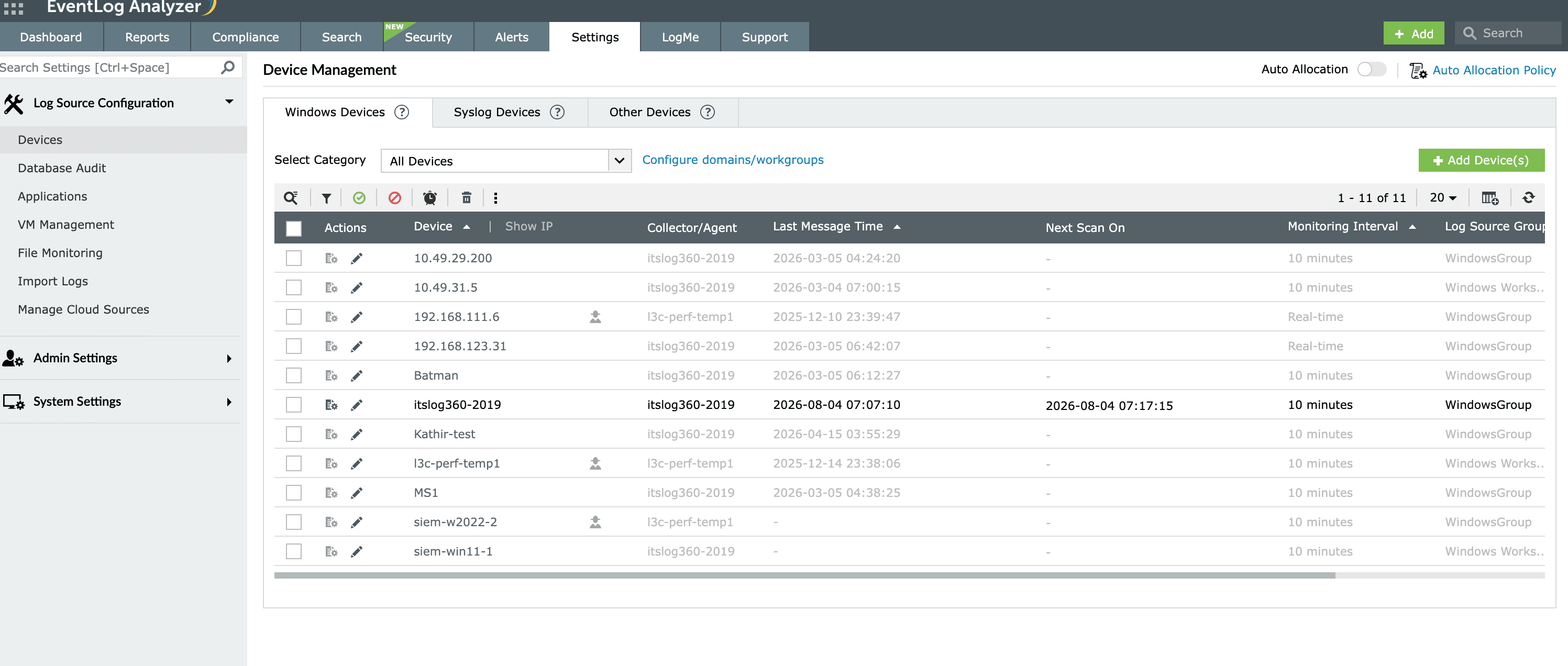The image size is (1568, 666).
Task: Open File Monitoring in the sidebar
Action: coord(60,253)
